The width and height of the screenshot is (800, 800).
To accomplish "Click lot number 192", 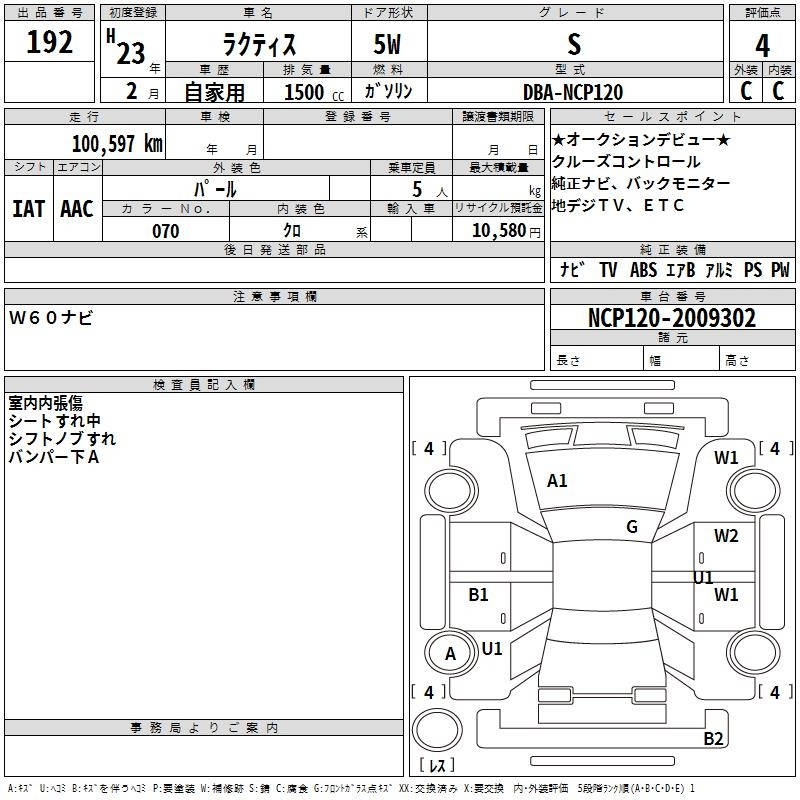I will pos(49,42).
